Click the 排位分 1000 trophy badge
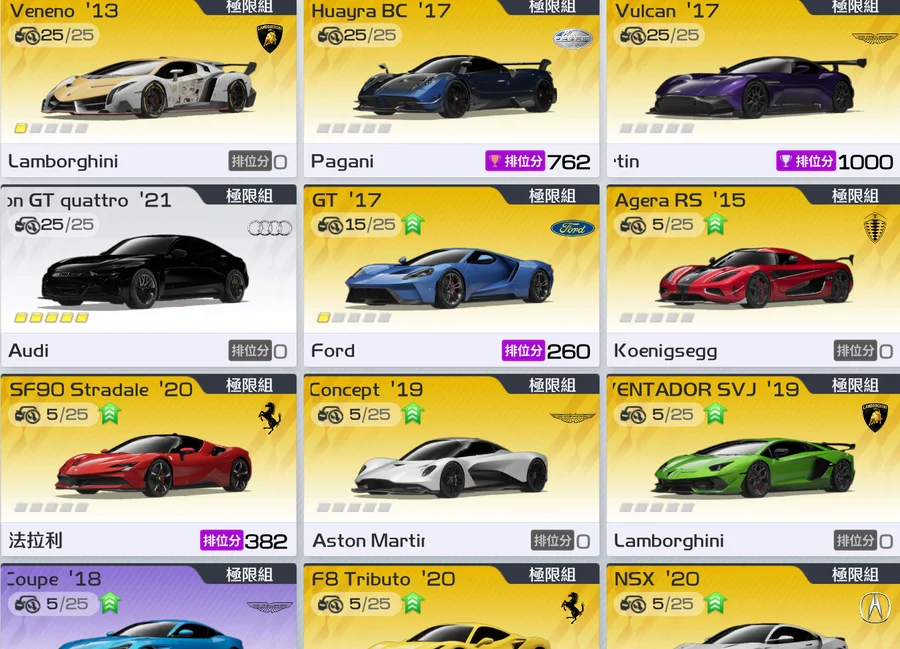The image size is (900, 649). [x=835, y=162]
